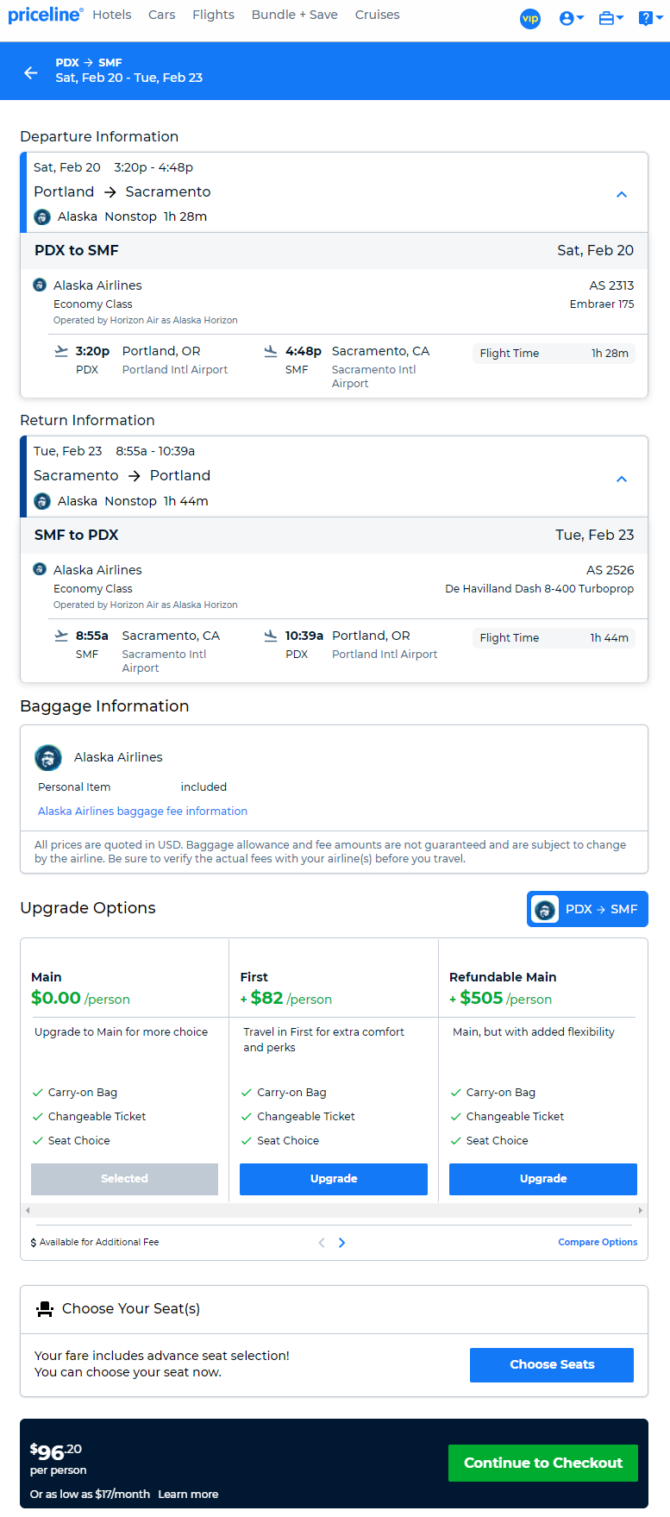Collapse the Sacramento to Portland return details

(621, 479)
